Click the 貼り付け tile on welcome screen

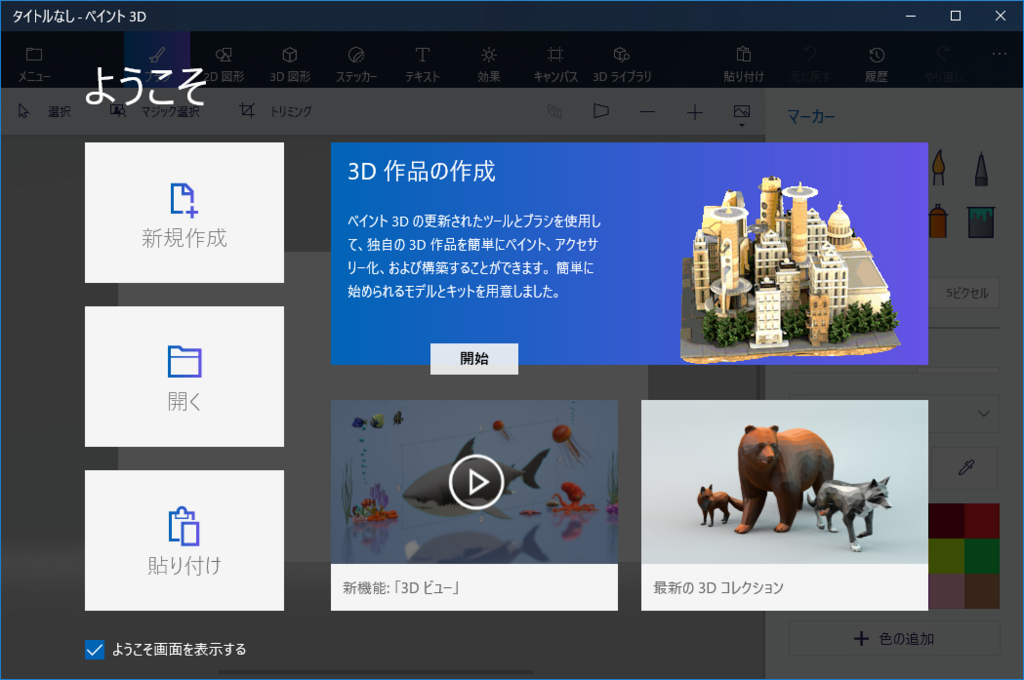click(x=184, y=541)
